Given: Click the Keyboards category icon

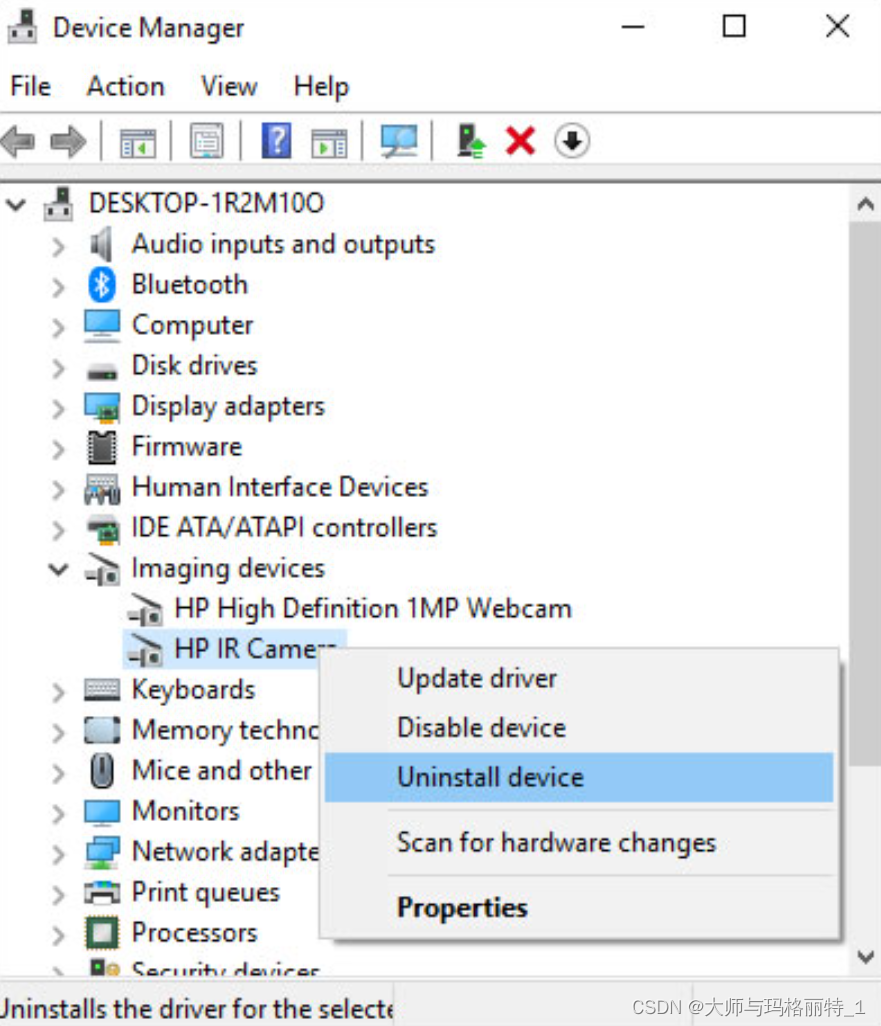Looking at the screenshot, I should [102, 690].
